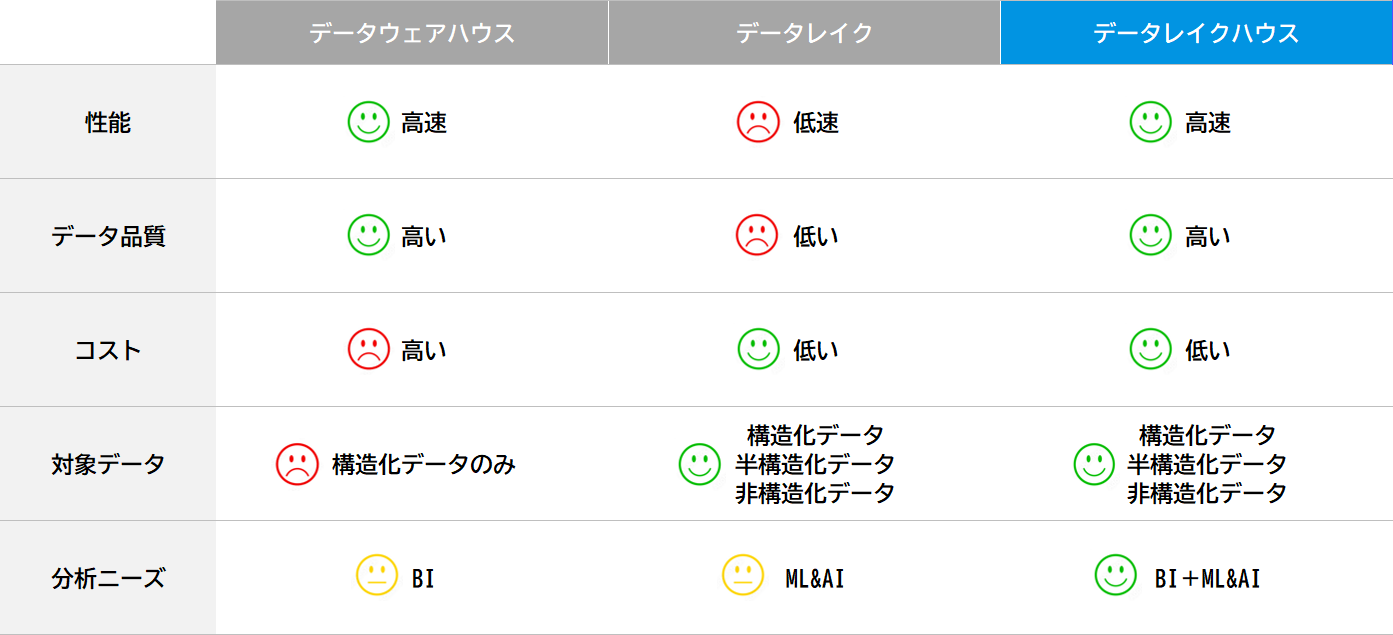Click green smiley next to BI+ML&AI
The image size is (1393, 635).
click(x=1116, y=575)
